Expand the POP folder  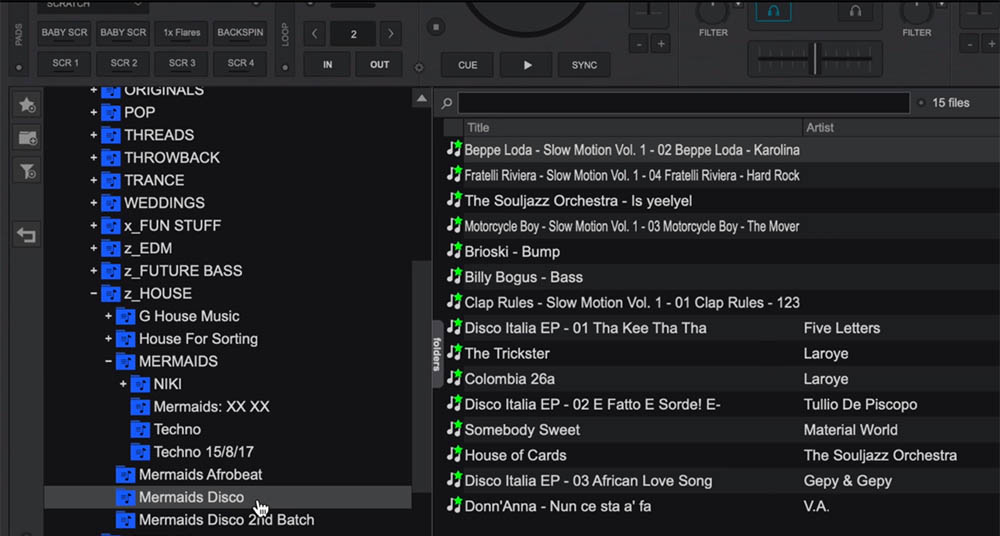point(94,112)
